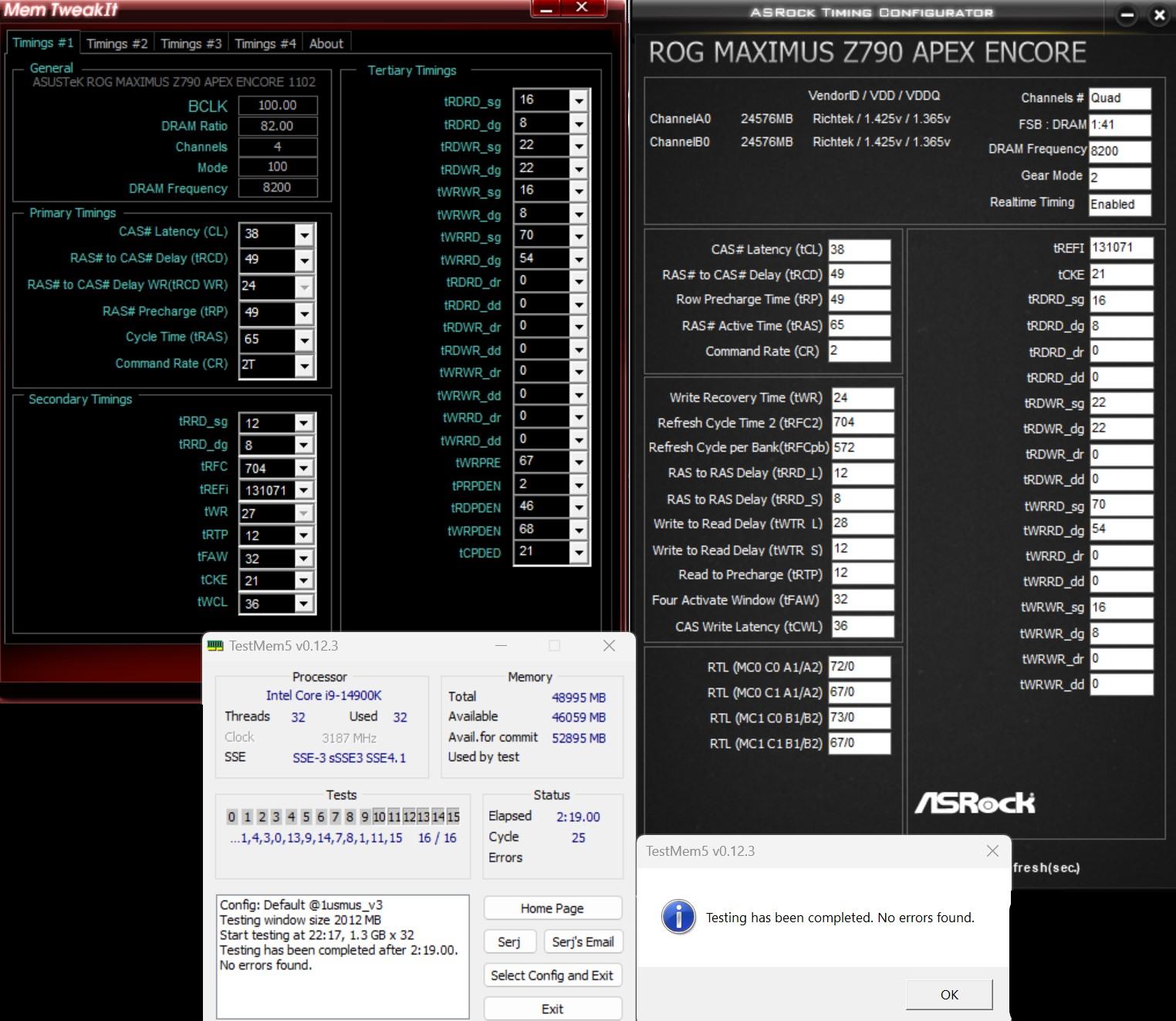Switch to Timings #3 tab
Image resolution: width=1176 pixels, height=1021 pixels.
click(191, 43)
